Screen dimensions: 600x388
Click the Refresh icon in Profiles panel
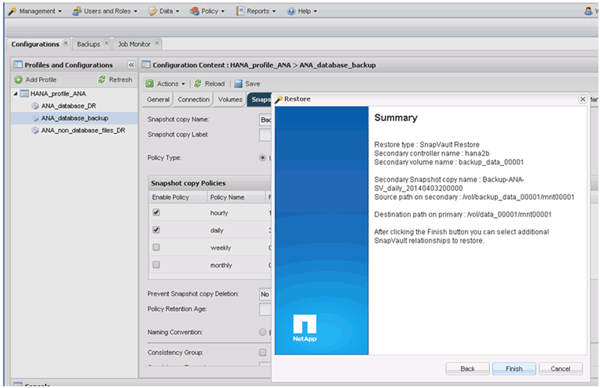point(102,79)
